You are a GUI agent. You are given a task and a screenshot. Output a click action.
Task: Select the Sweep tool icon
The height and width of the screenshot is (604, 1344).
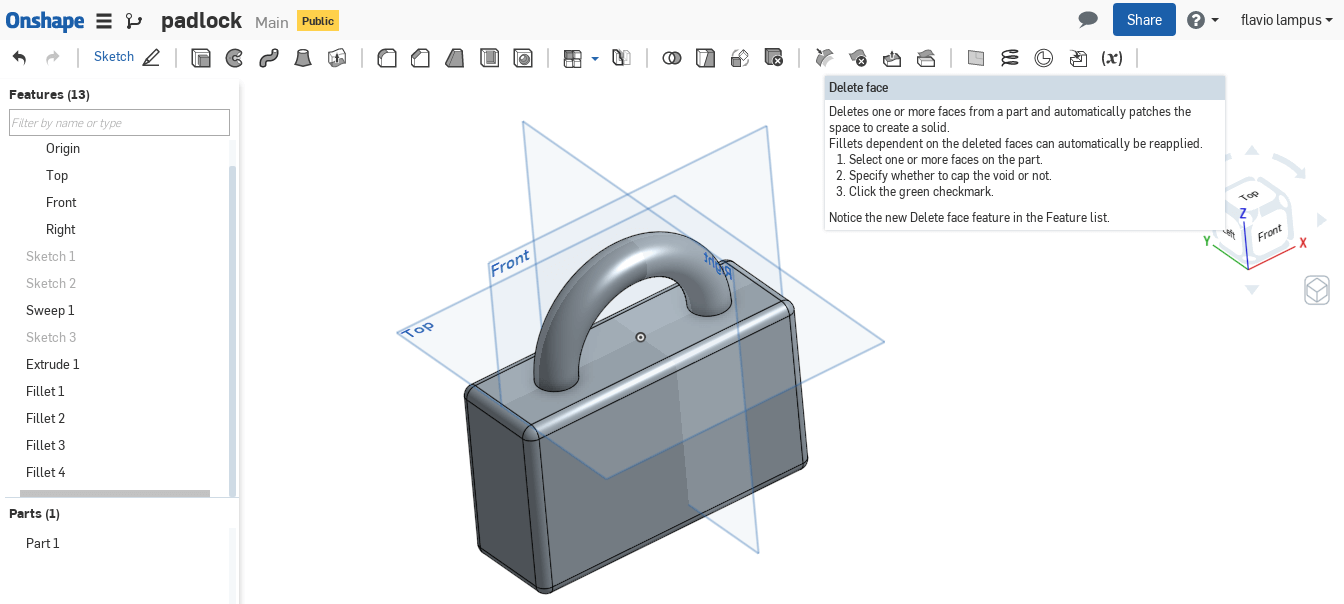coord(268,58)
